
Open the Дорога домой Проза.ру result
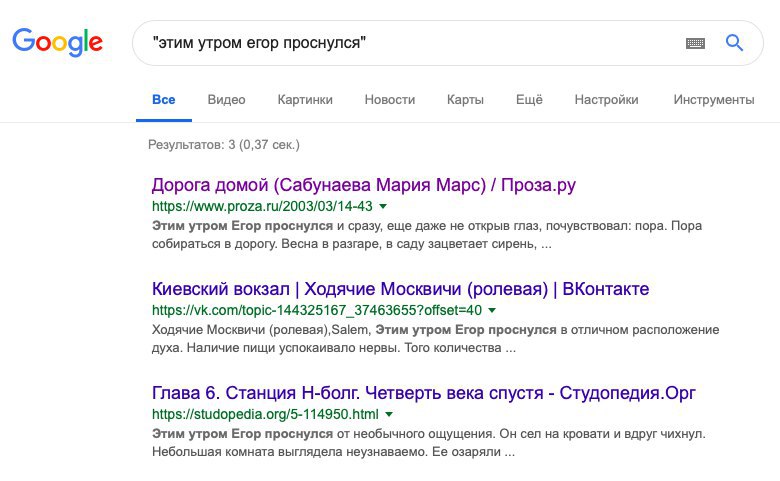coord(364,185)
